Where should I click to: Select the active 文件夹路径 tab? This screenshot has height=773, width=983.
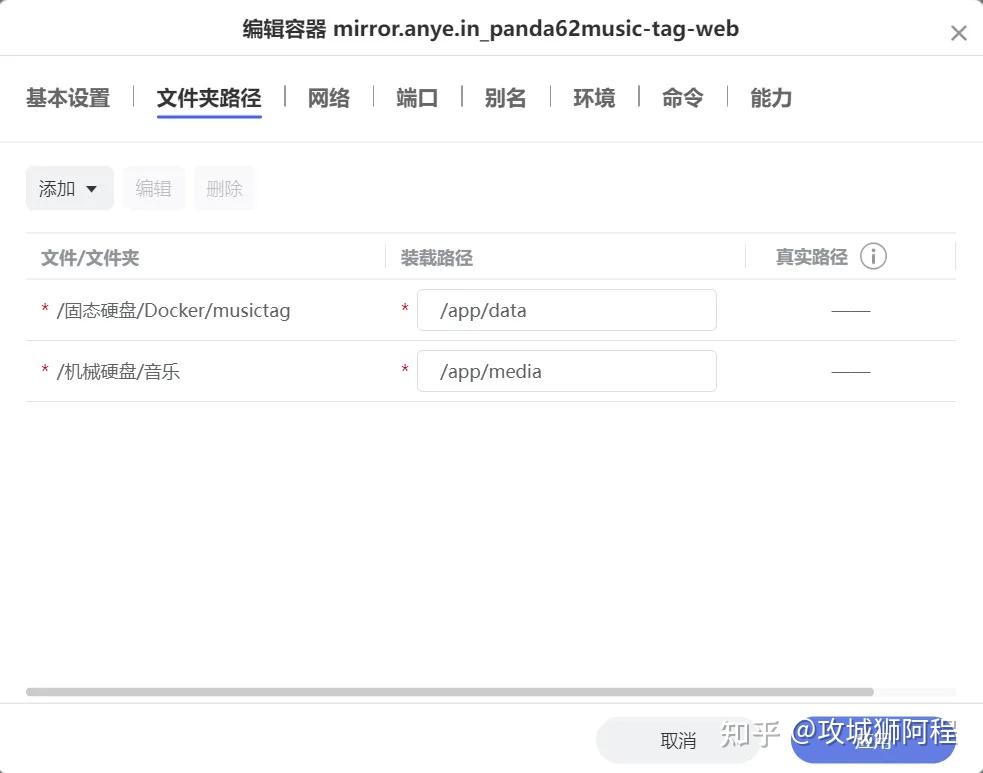click(208, 97)
